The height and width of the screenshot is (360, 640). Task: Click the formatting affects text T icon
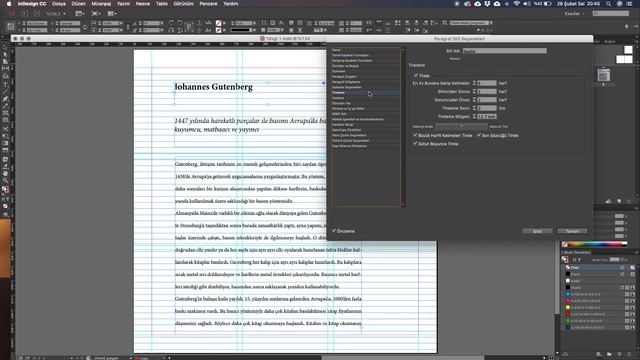[579, 260]
